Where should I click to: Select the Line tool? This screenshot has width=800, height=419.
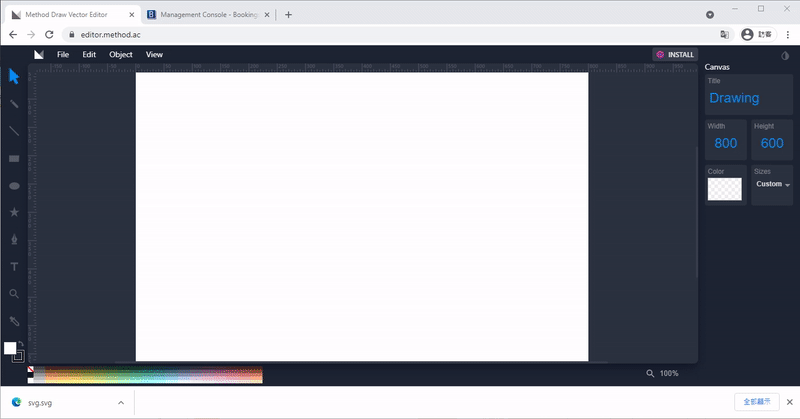tap(14, 131)
